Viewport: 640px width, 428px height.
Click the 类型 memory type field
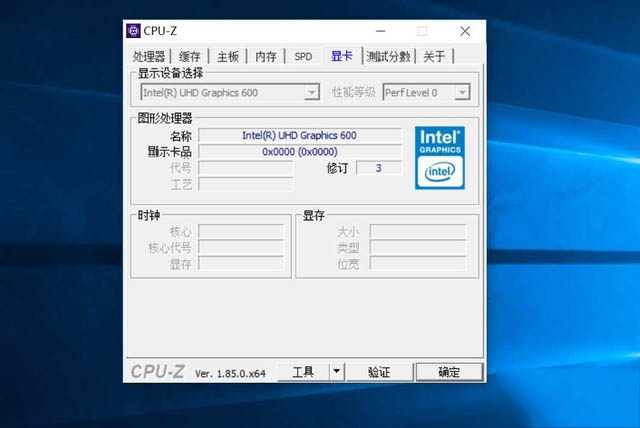click(x=418, y=247)
